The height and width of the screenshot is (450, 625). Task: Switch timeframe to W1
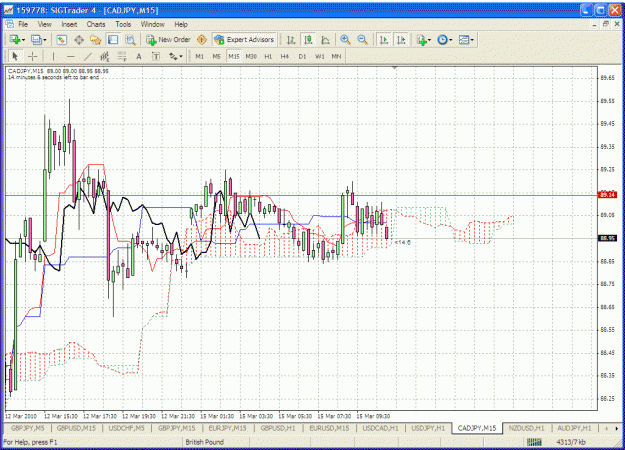[x=320, y=57]
